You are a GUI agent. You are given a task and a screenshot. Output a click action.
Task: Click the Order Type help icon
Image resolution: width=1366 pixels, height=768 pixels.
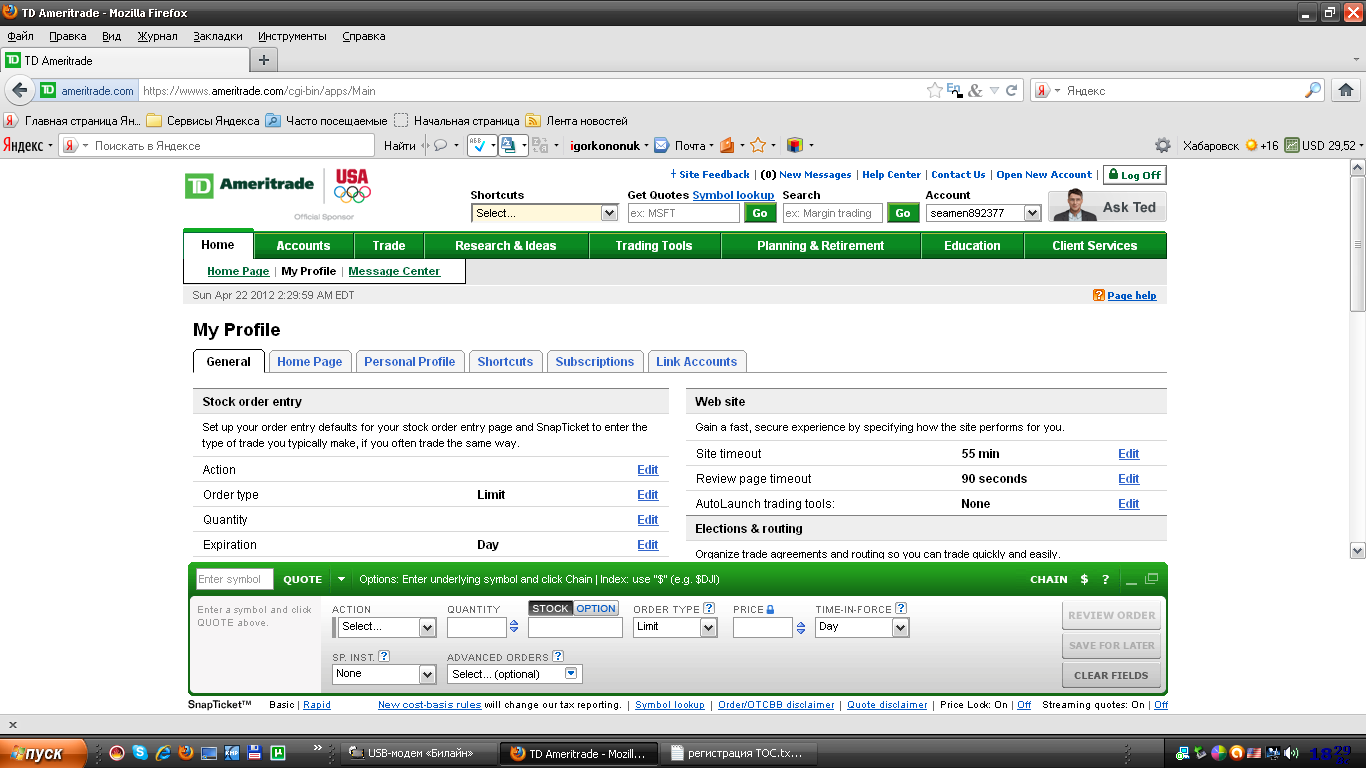(x=709, y=608)
